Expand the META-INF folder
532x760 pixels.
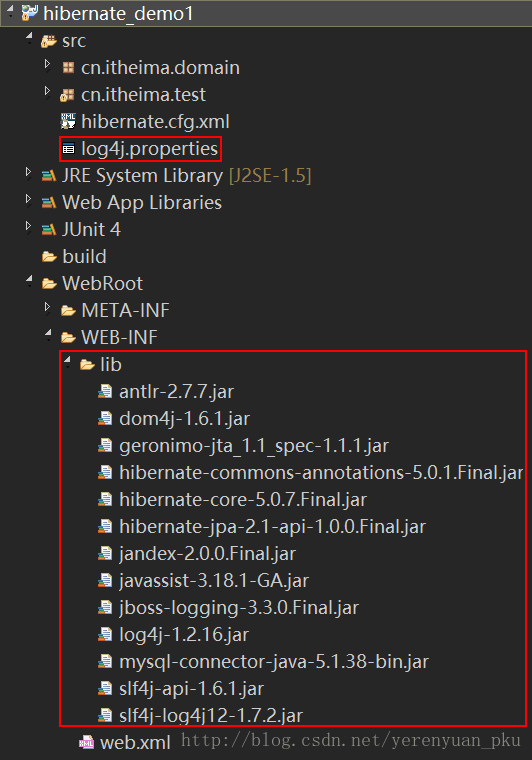click(x=47, y=307)
